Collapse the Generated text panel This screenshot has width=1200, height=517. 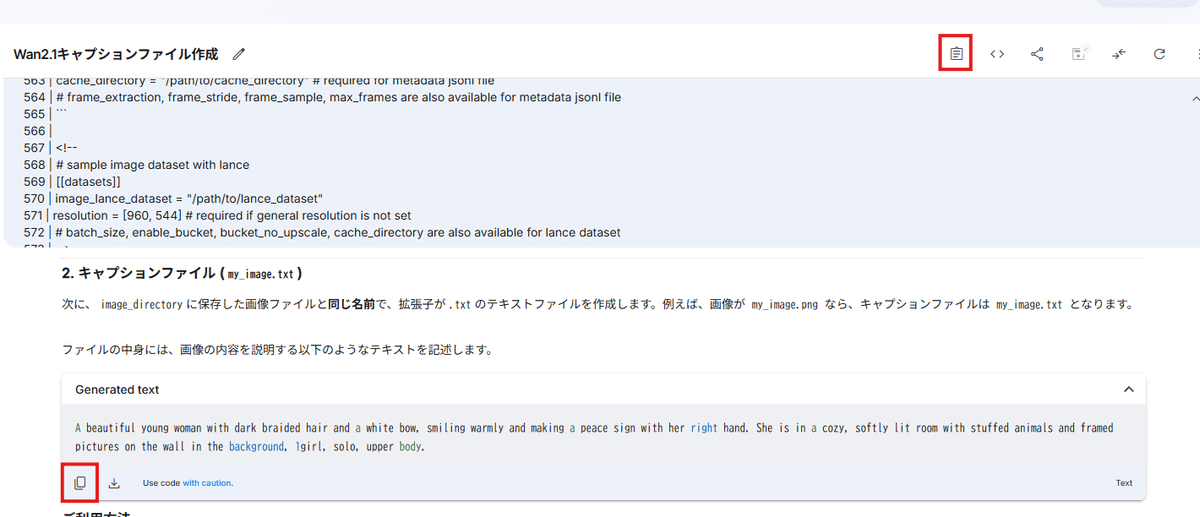(1128, 390)
